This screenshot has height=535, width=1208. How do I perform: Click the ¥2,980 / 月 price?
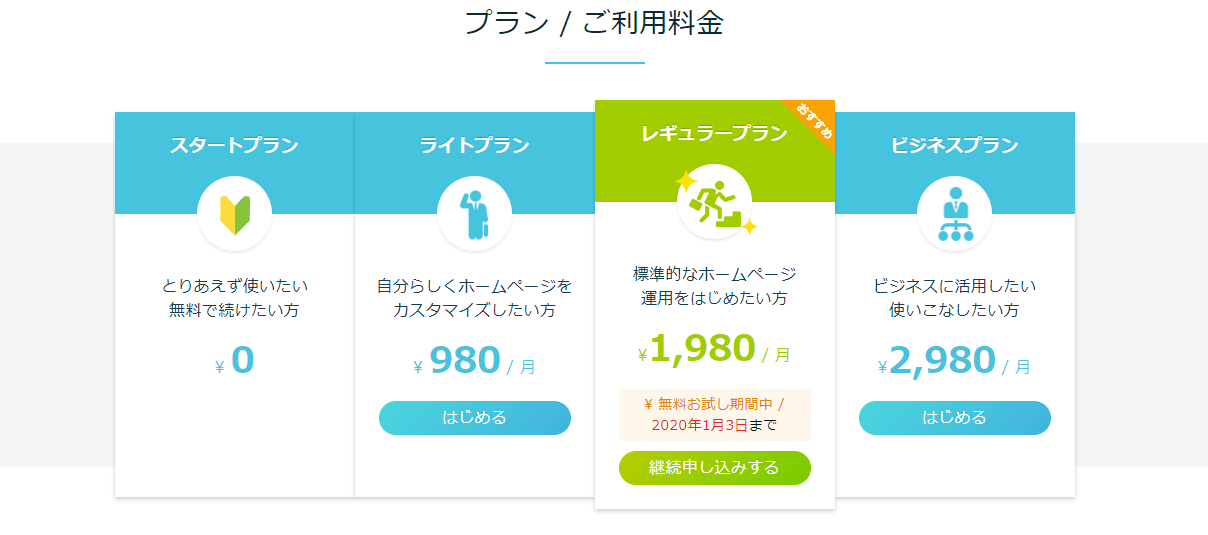pyautogui.click(x=955, y=361)
